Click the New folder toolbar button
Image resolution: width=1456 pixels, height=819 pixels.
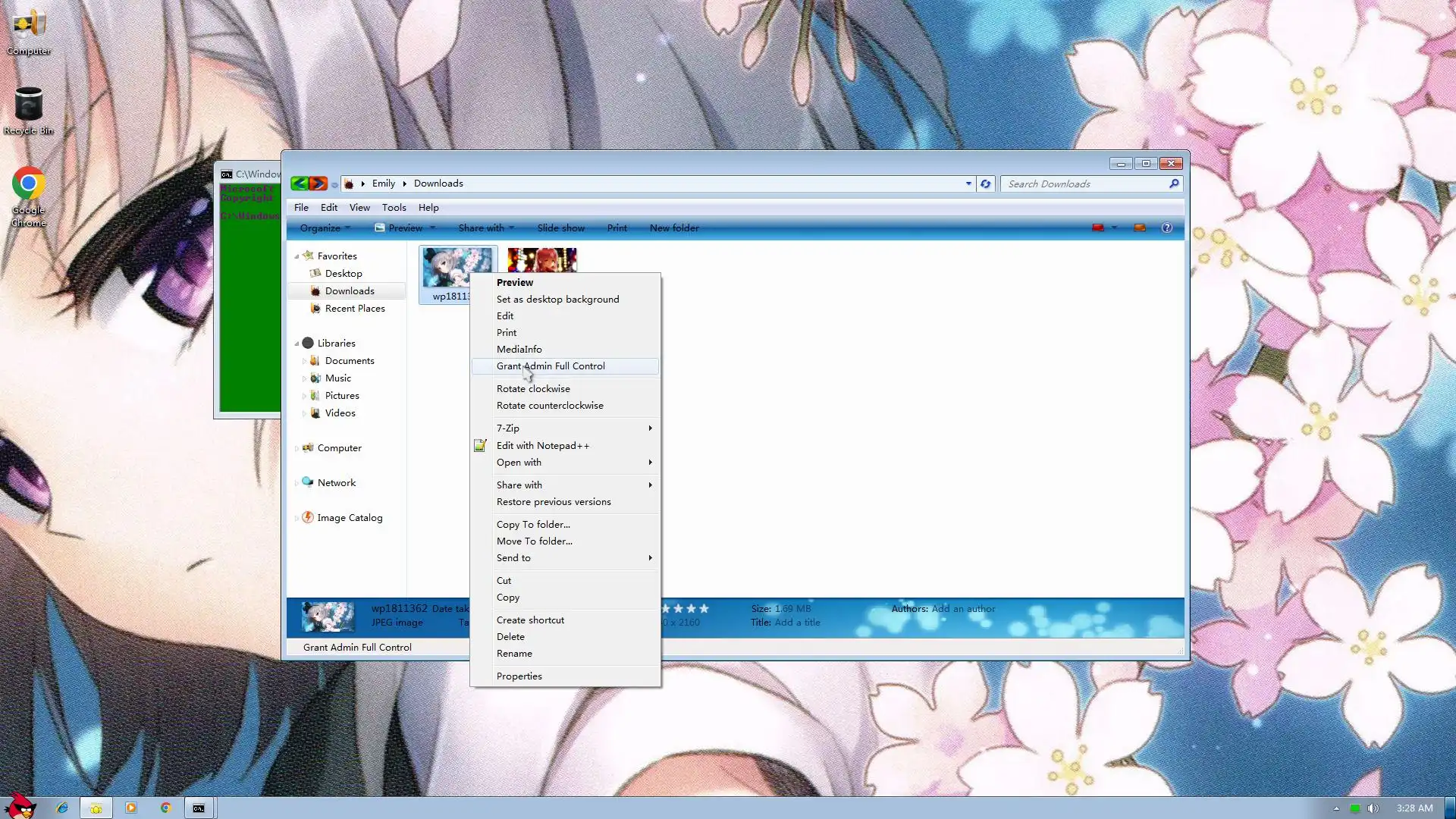pyautogui.click(x=674, y=227)
